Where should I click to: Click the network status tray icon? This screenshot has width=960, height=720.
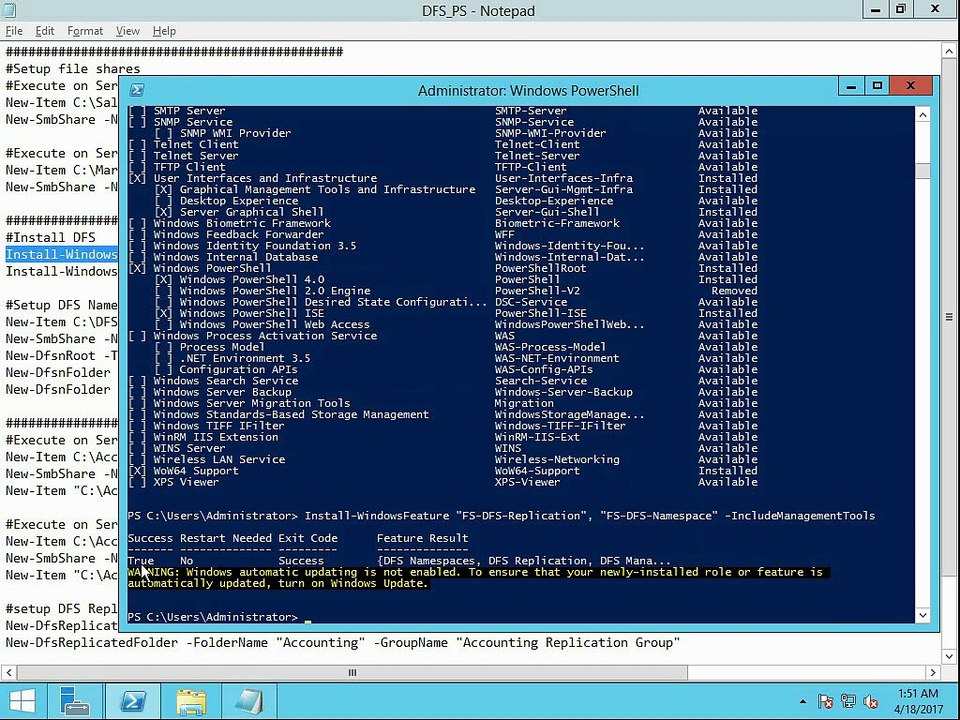coord(848,702)
